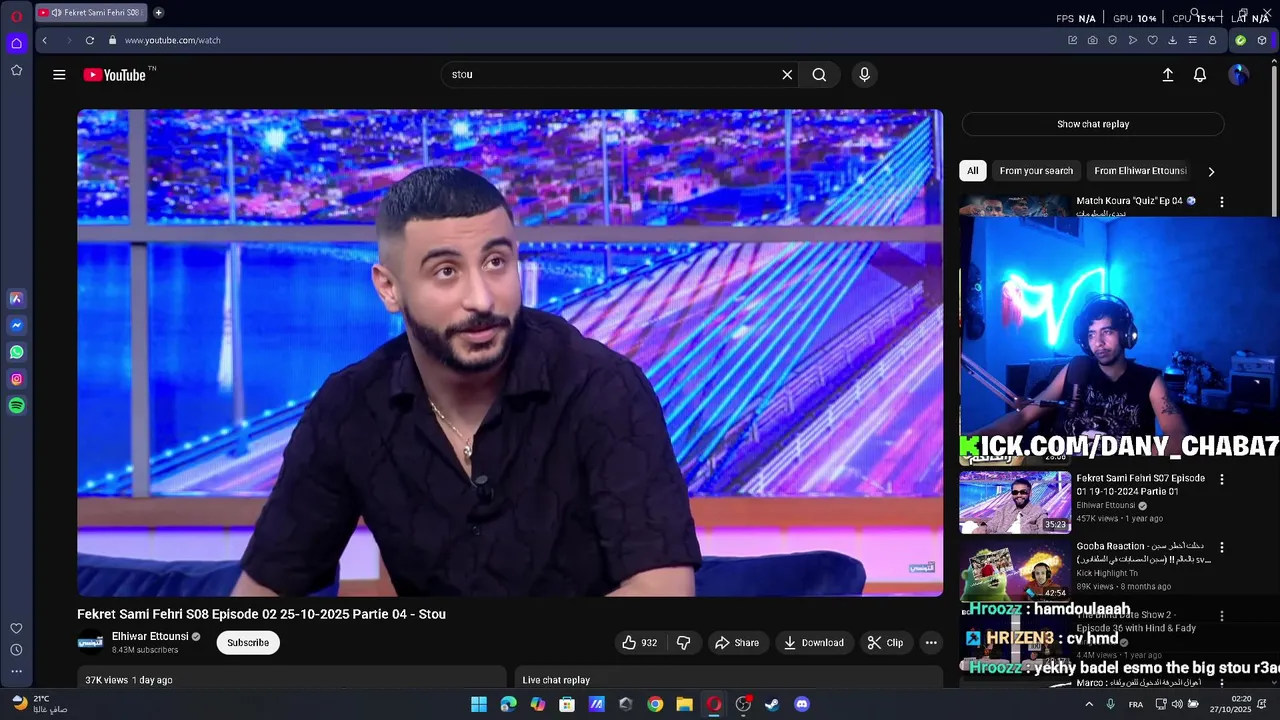The height and width of the screenshot is (720, 1280).
Task: Take a snapshot with camera icon
Action: tap(1092, 40)
